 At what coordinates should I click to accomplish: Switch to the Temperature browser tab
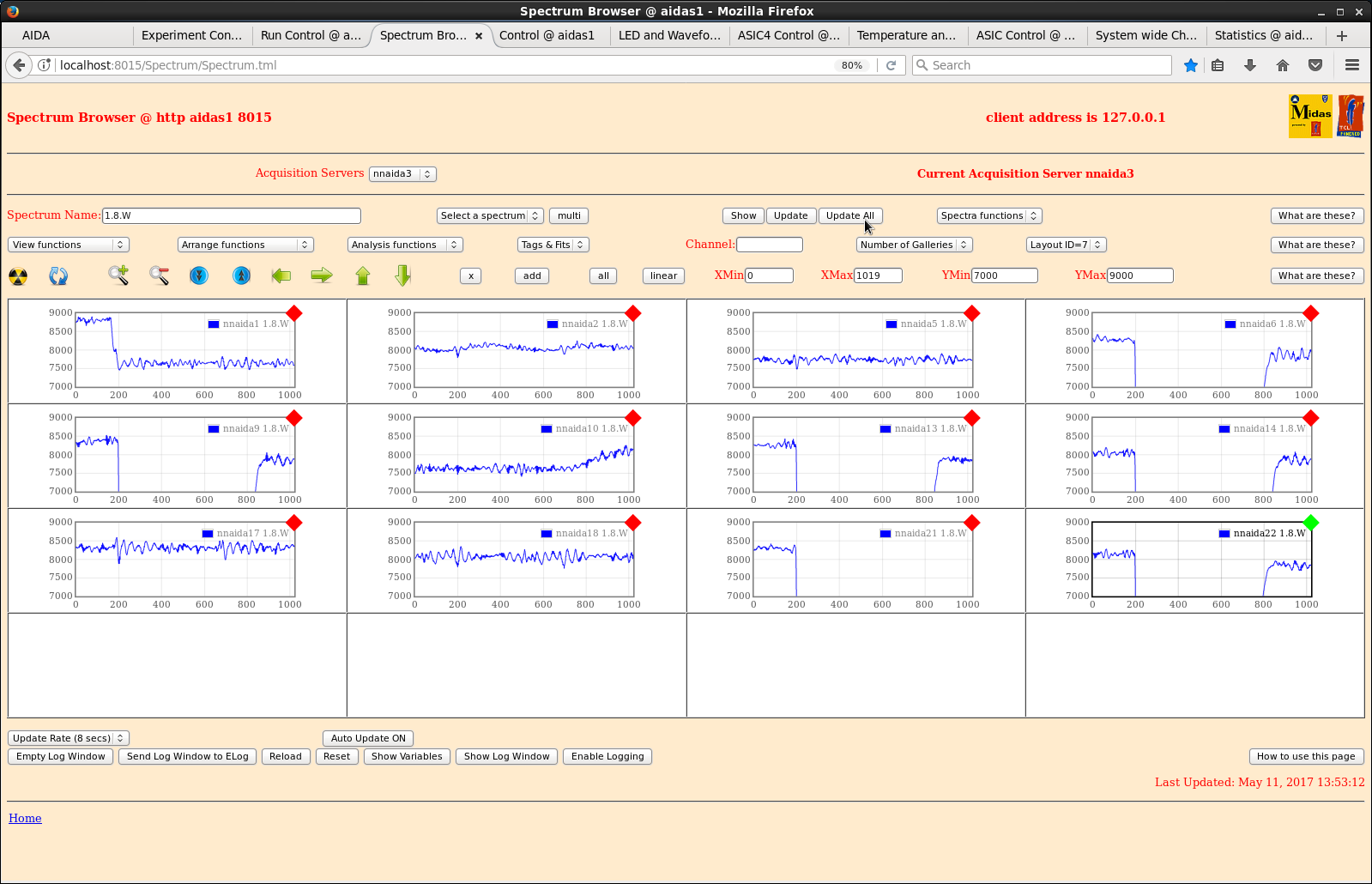(906, 35)
